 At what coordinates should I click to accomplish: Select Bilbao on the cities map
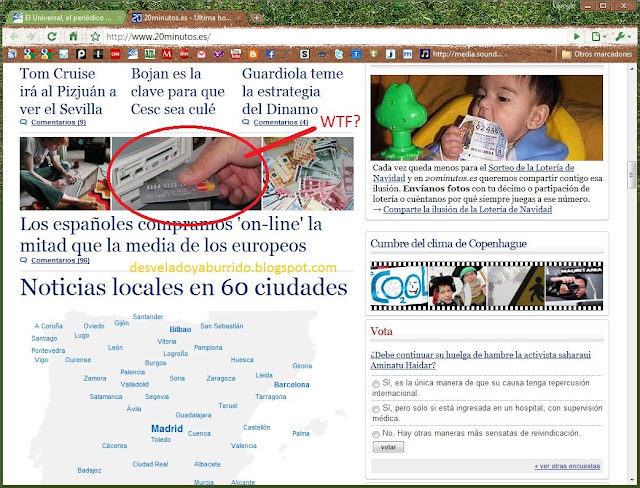pos(180,329)
